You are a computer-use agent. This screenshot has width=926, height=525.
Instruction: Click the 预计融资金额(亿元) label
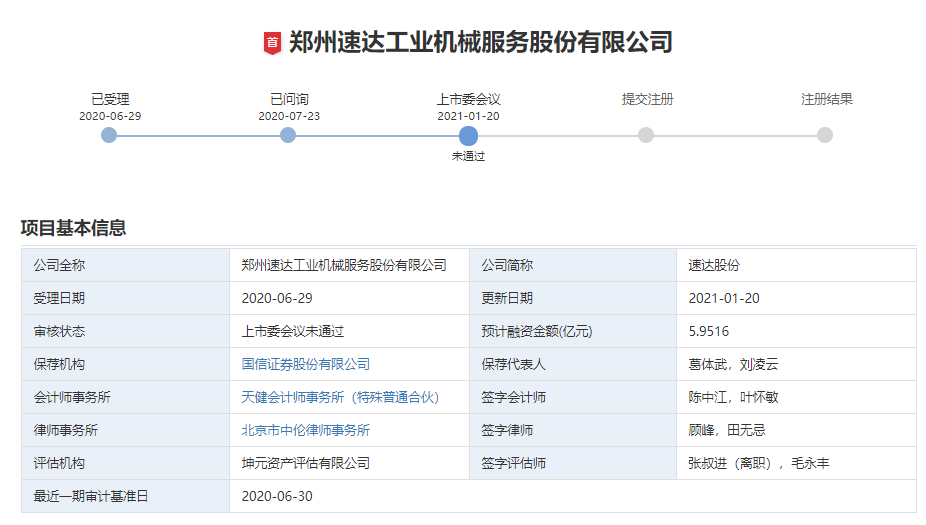pos(536,331)
